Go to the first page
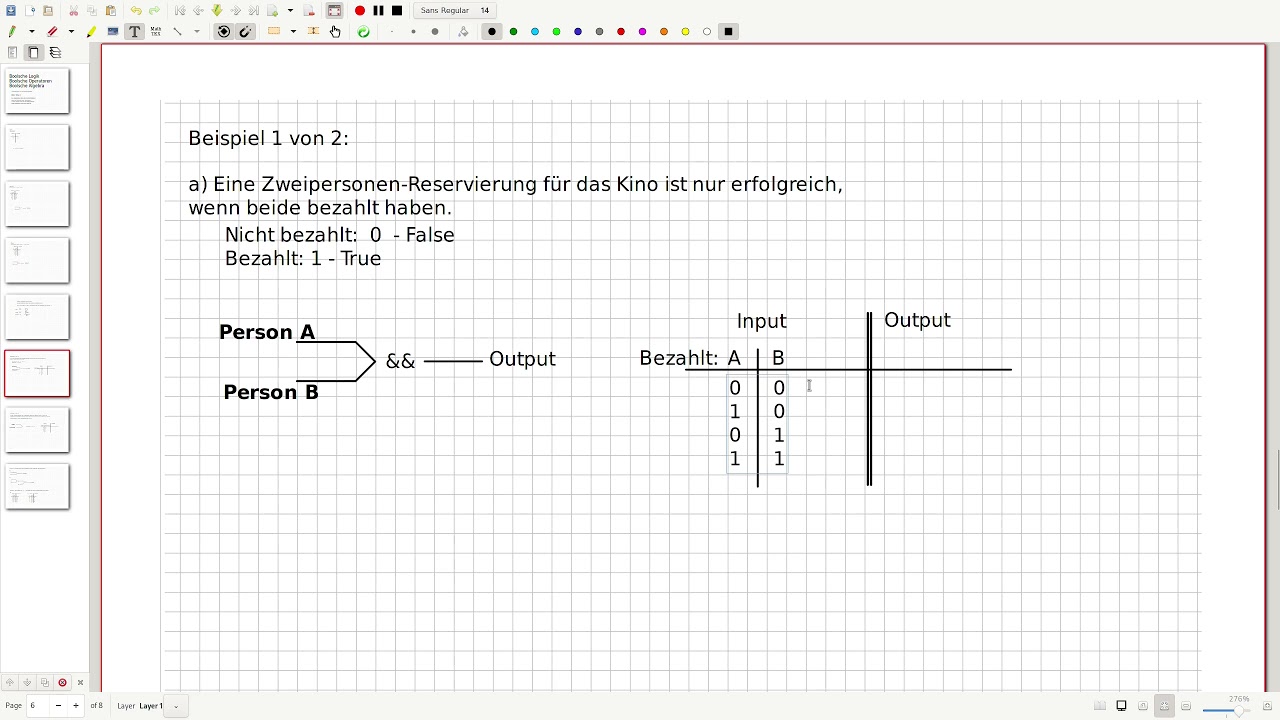This screenshot has height=720, width=1280. pos(180,10)
